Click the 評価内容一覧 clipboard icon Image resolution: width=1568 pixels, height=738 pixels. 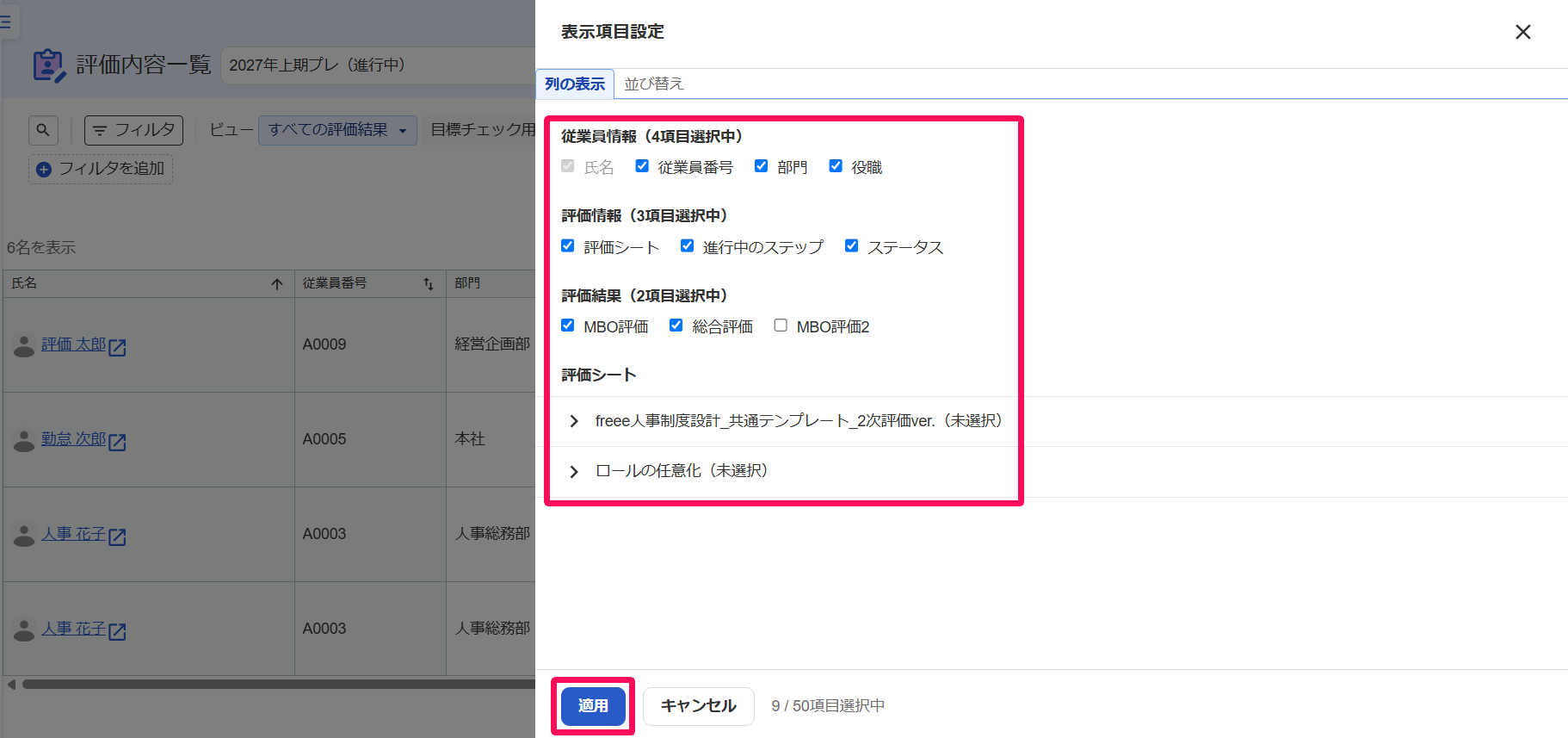click(49, 65)
